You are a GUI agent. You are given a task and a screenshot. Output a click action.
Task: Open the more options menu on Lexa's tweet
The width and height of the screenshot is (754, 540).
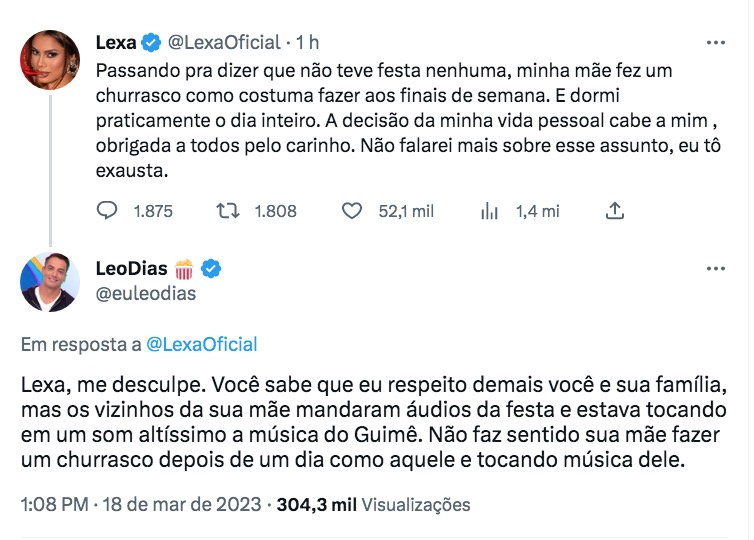(716, 43)
